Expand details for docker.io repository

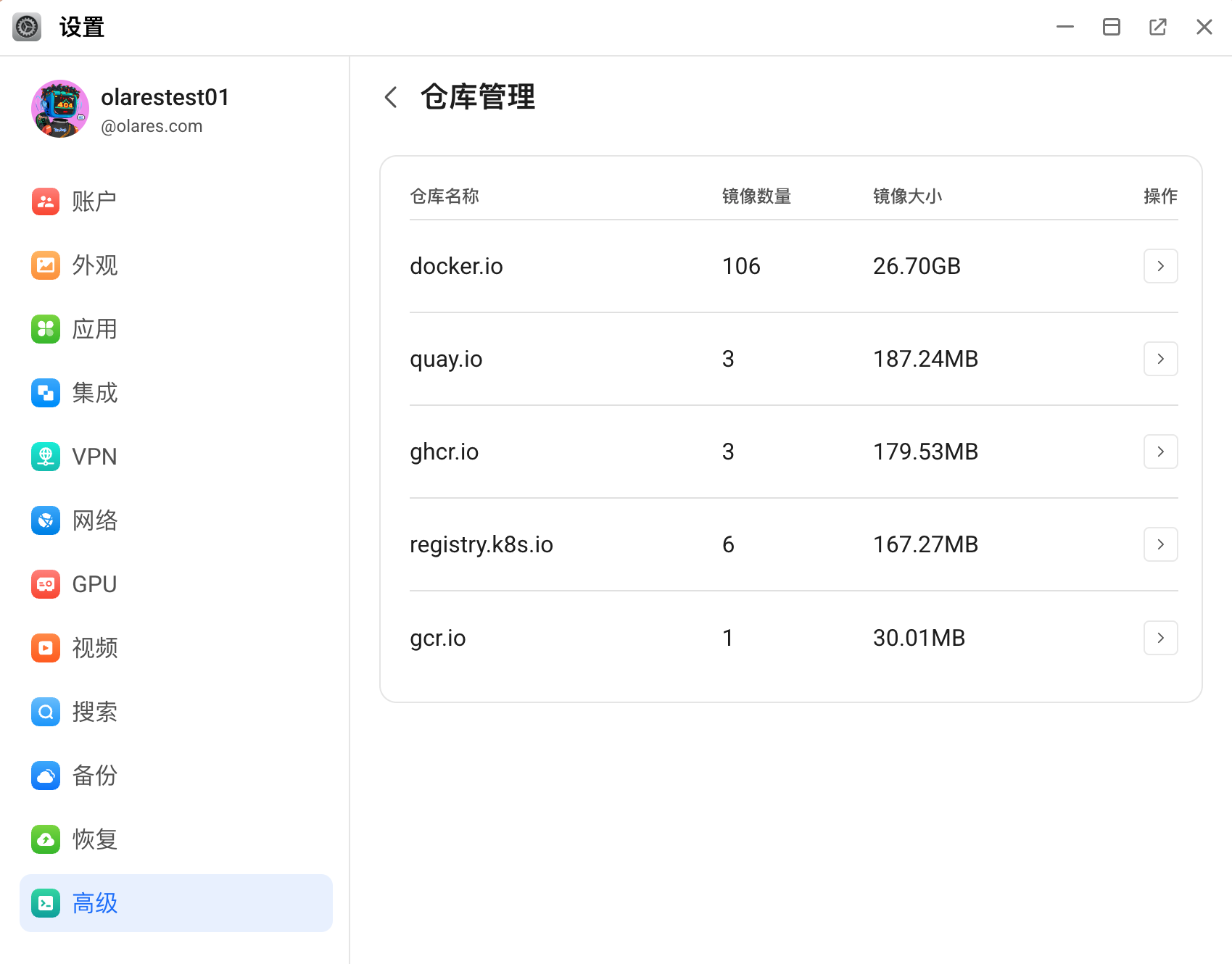pyautogui.click(x=1160, y=266)
